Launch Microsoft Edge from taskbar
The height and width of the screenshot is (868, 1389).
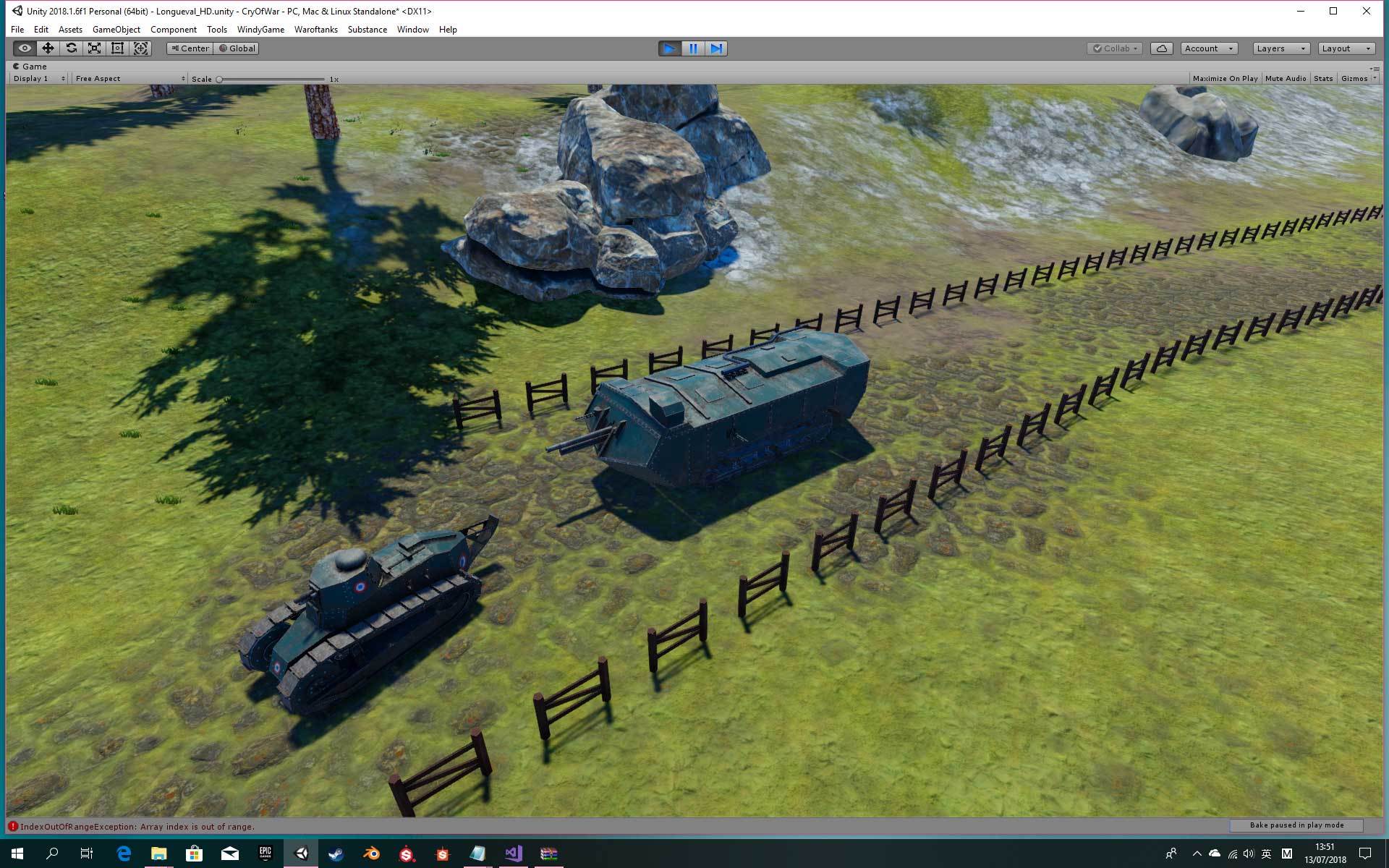coord(124,854)
